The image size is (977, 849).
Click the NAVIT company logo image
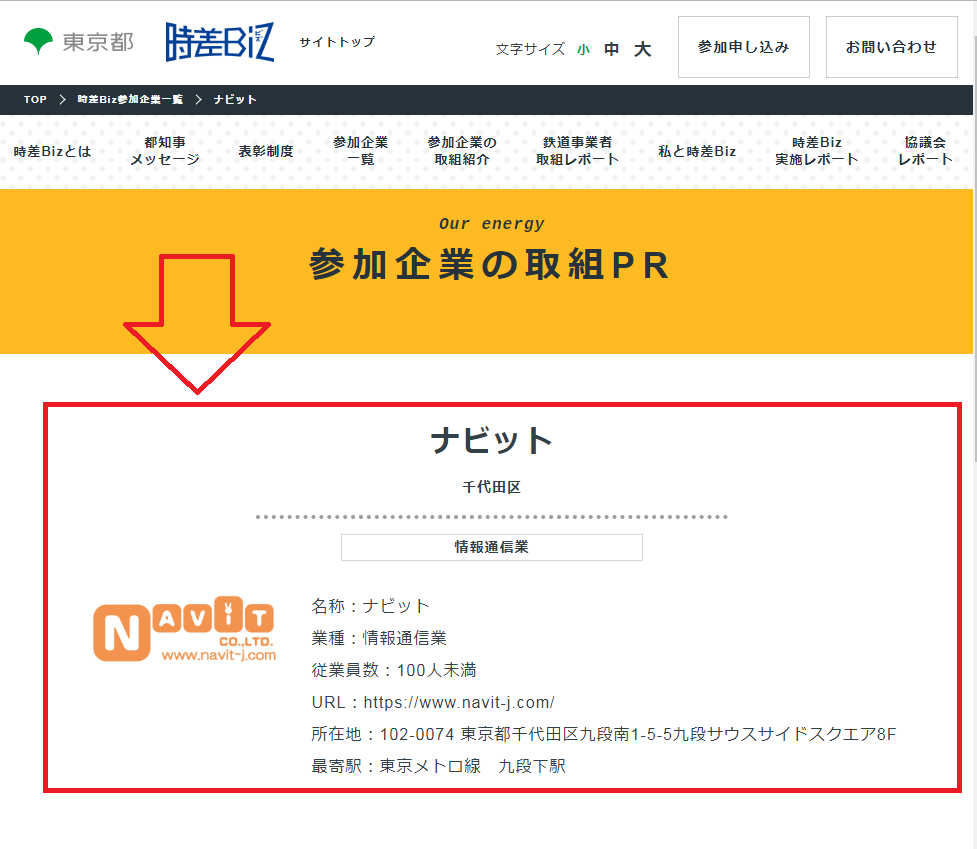click(184, 630)
